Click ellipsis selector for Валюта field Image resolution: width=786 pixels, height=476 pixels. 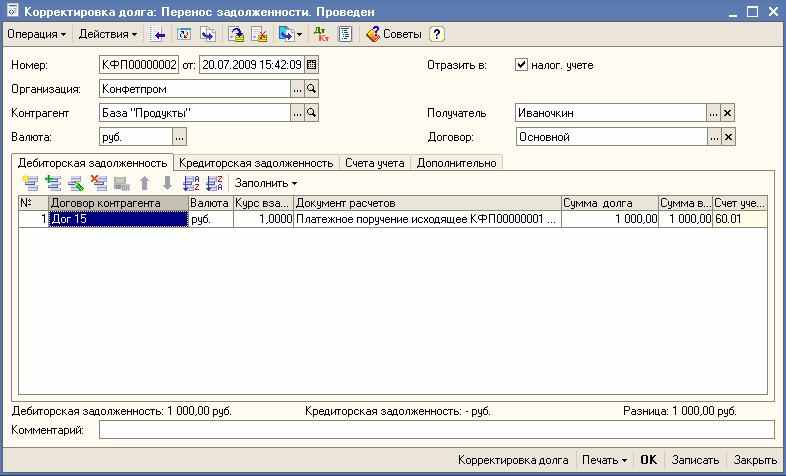pos(179,137)
